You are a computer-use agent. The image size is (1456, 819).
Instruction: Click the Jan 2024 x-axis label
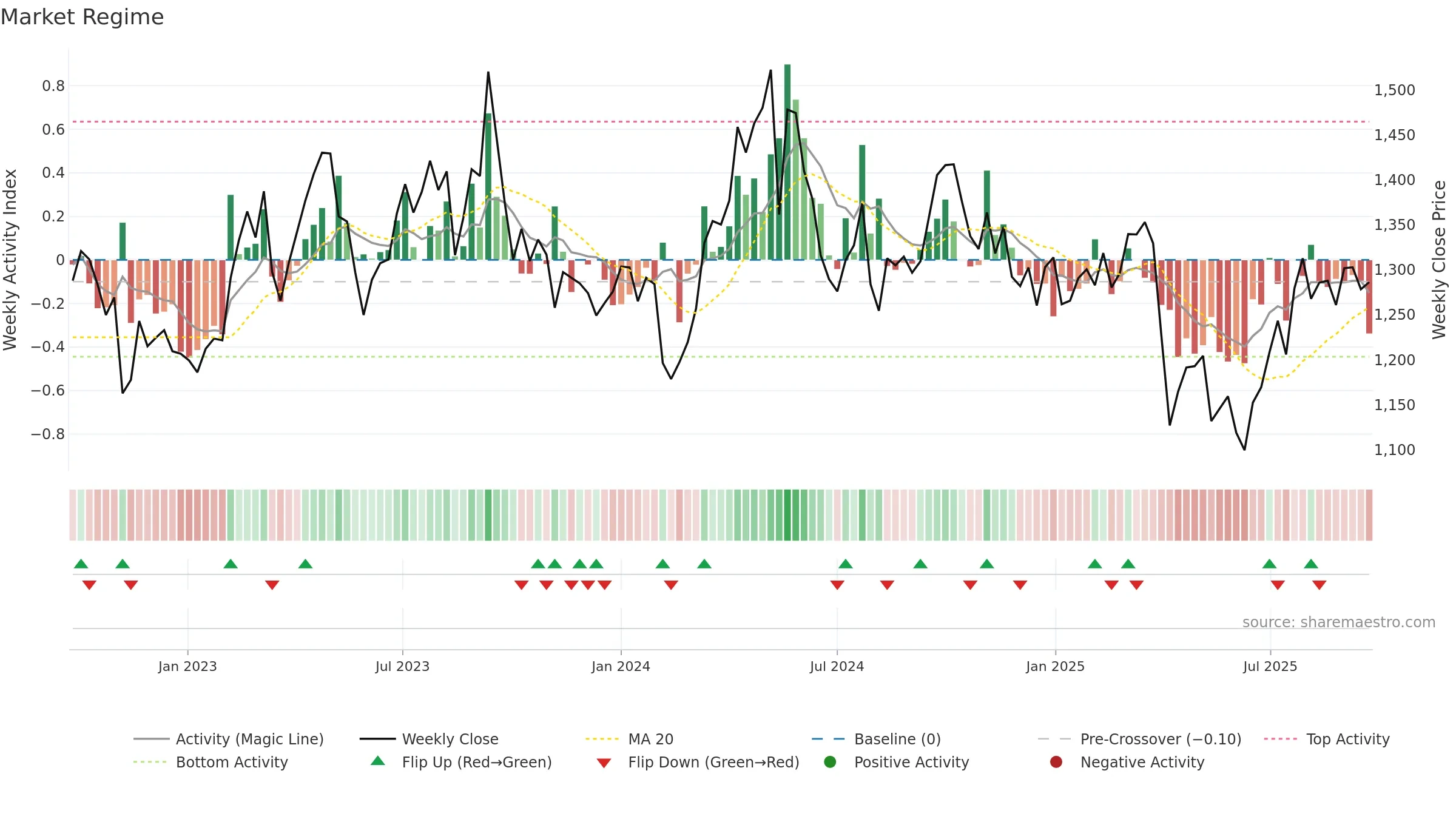(x=621, y=666)
